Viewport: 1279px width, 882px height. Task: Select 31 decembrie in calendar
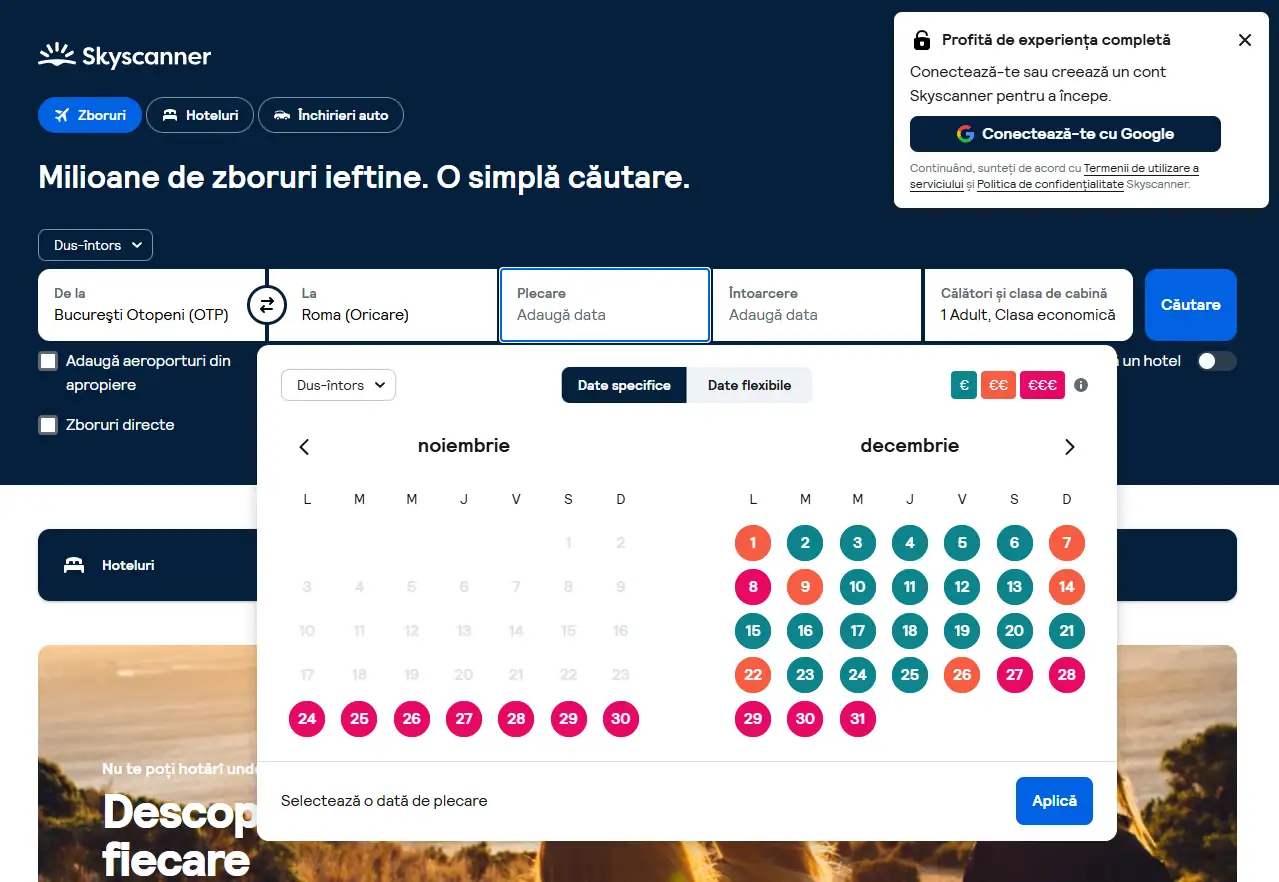[857, 718]
